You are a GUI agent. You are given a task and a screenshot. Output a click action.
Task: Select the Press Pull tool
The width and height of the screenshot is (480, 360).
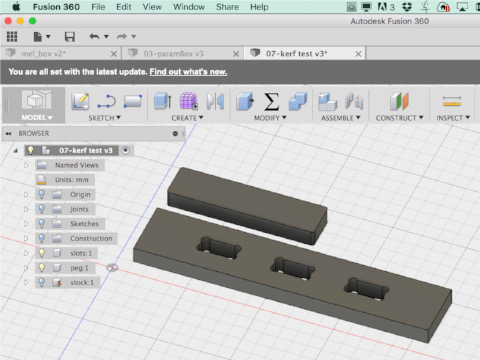click(x=245, y=101)
